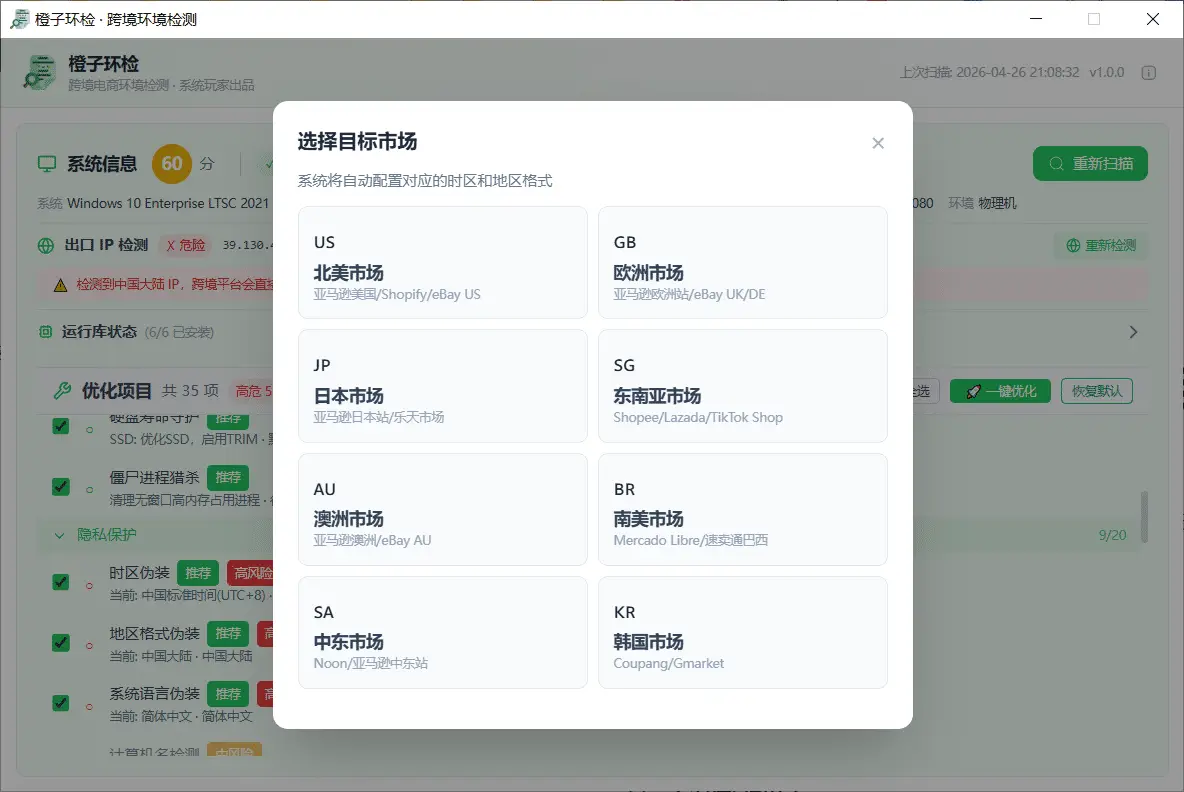This screenshot has width=1184, height=792.
Task: Click the 橙子环检 logo in the title bar
Action: point(18,18)
